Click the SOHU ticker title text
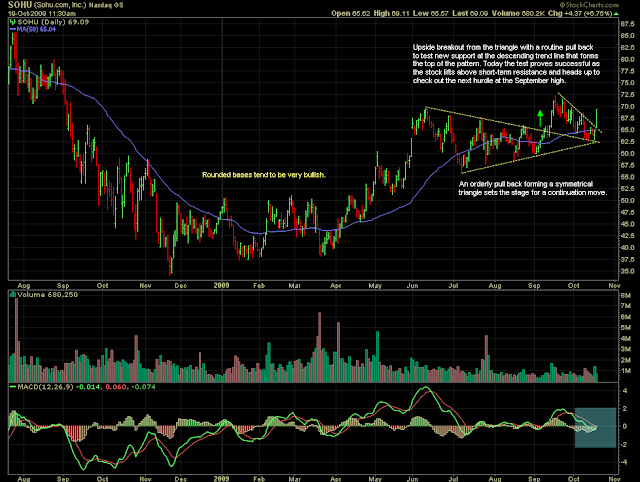Image resolution: width=640 pixels, height=482 pixels. click(20, 5)
